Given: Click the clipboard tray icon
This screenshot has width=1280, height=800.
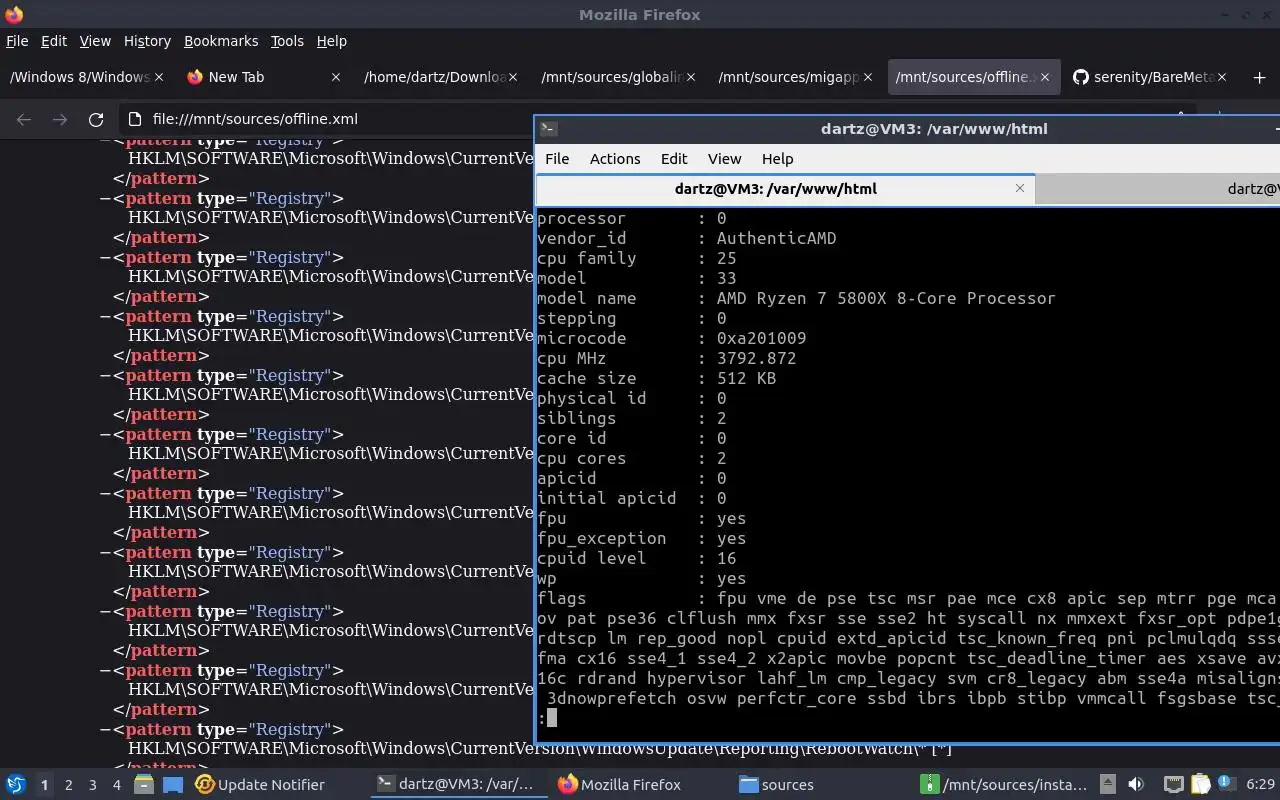Looking at the screenshot, I should [x=1200, y=785].
